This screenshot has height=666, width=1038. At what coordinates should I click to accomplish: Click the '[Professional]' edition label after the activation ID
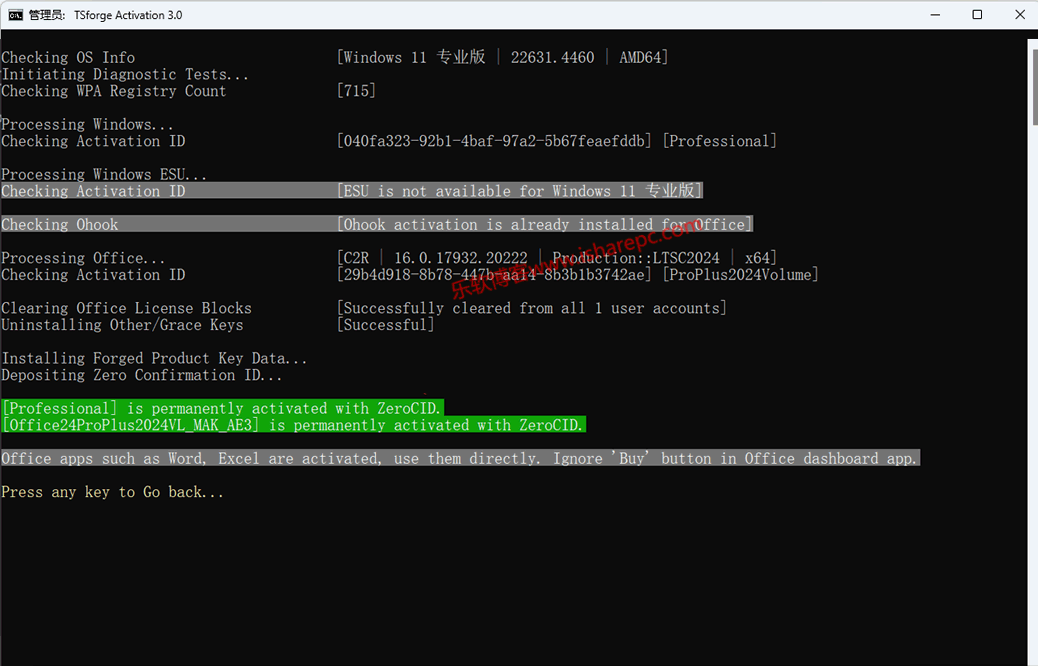pos(720,141)
